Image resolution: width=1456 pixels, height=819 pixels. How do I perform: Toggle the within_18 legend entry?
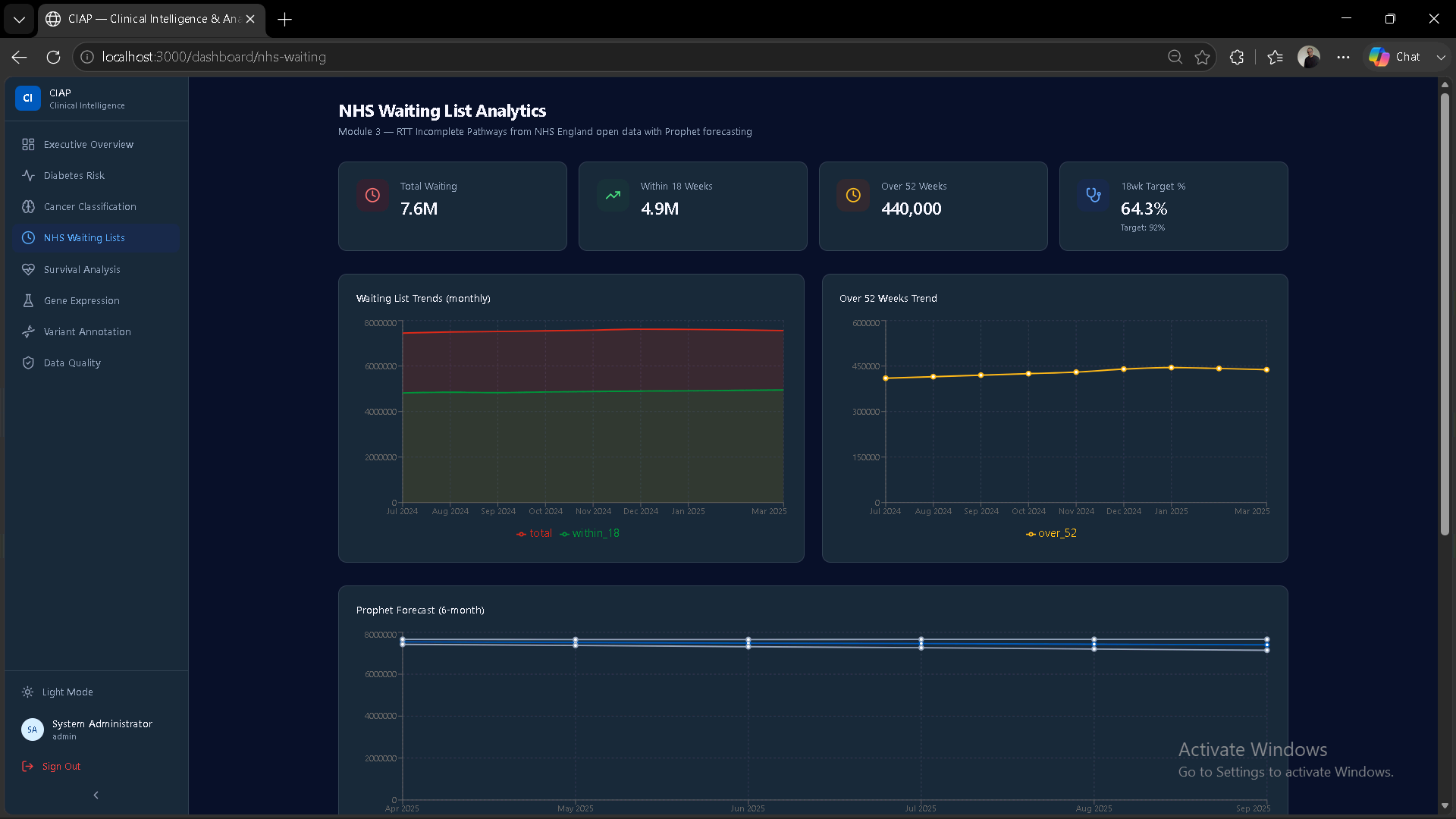[x=590, y=533]
